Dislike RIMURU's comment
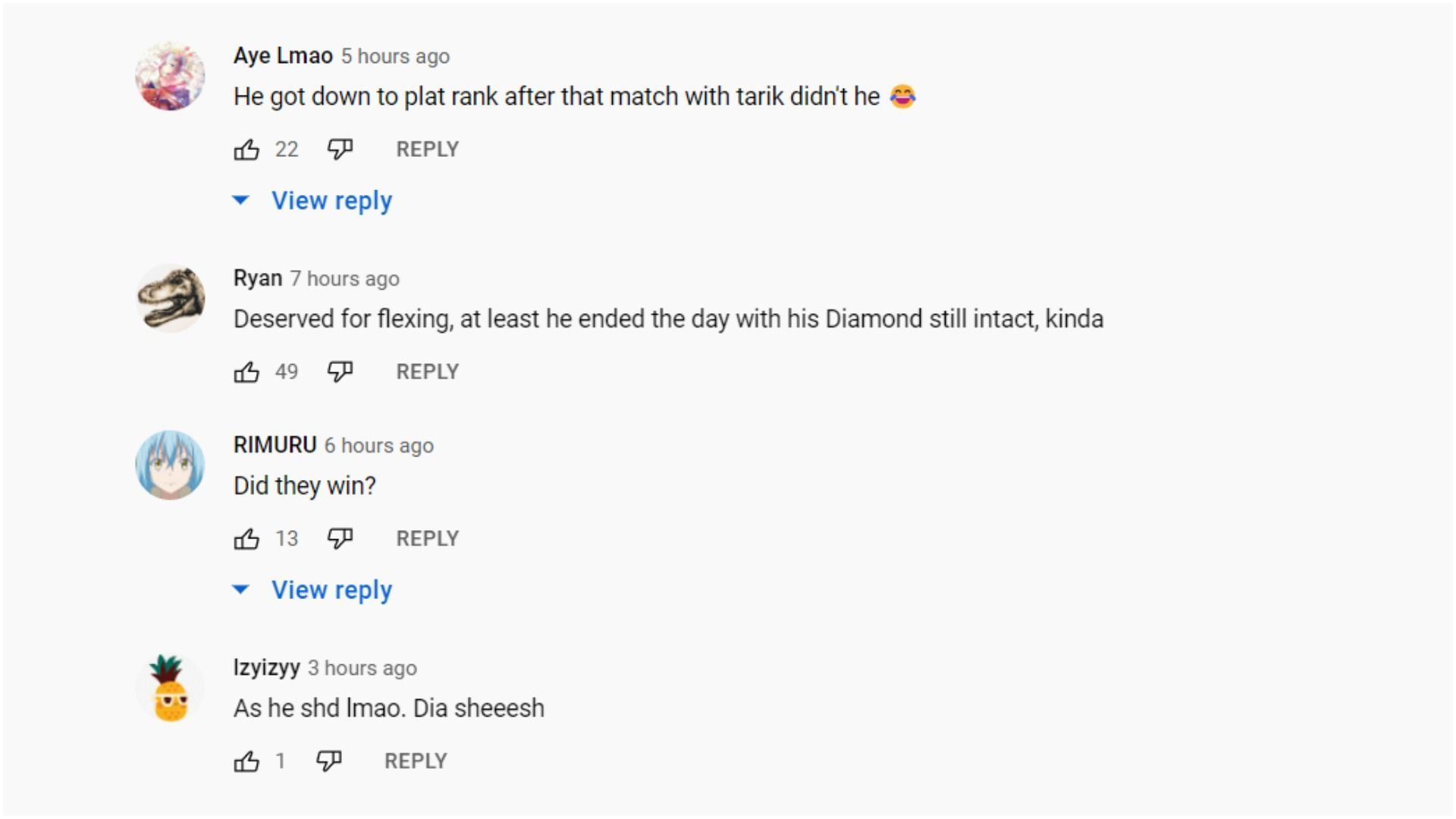Viewport: 1456px width, 819px height. click(x=340, y=538)
